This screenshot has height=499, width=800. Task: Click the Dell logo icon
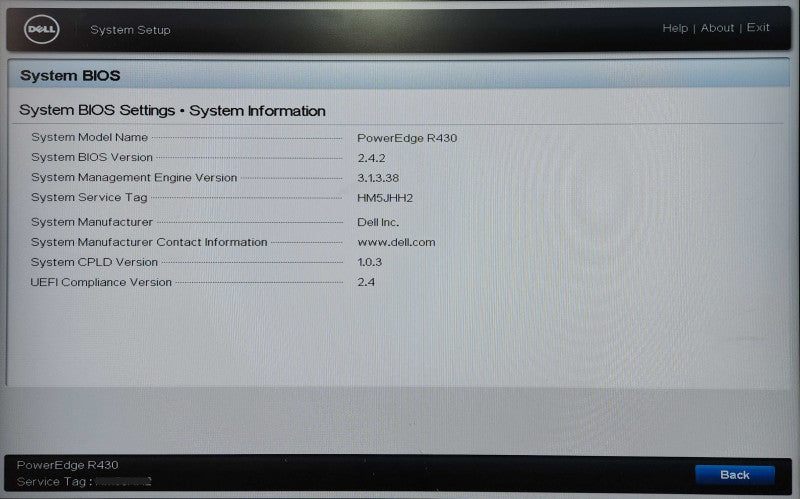click(x=41, y=29)
